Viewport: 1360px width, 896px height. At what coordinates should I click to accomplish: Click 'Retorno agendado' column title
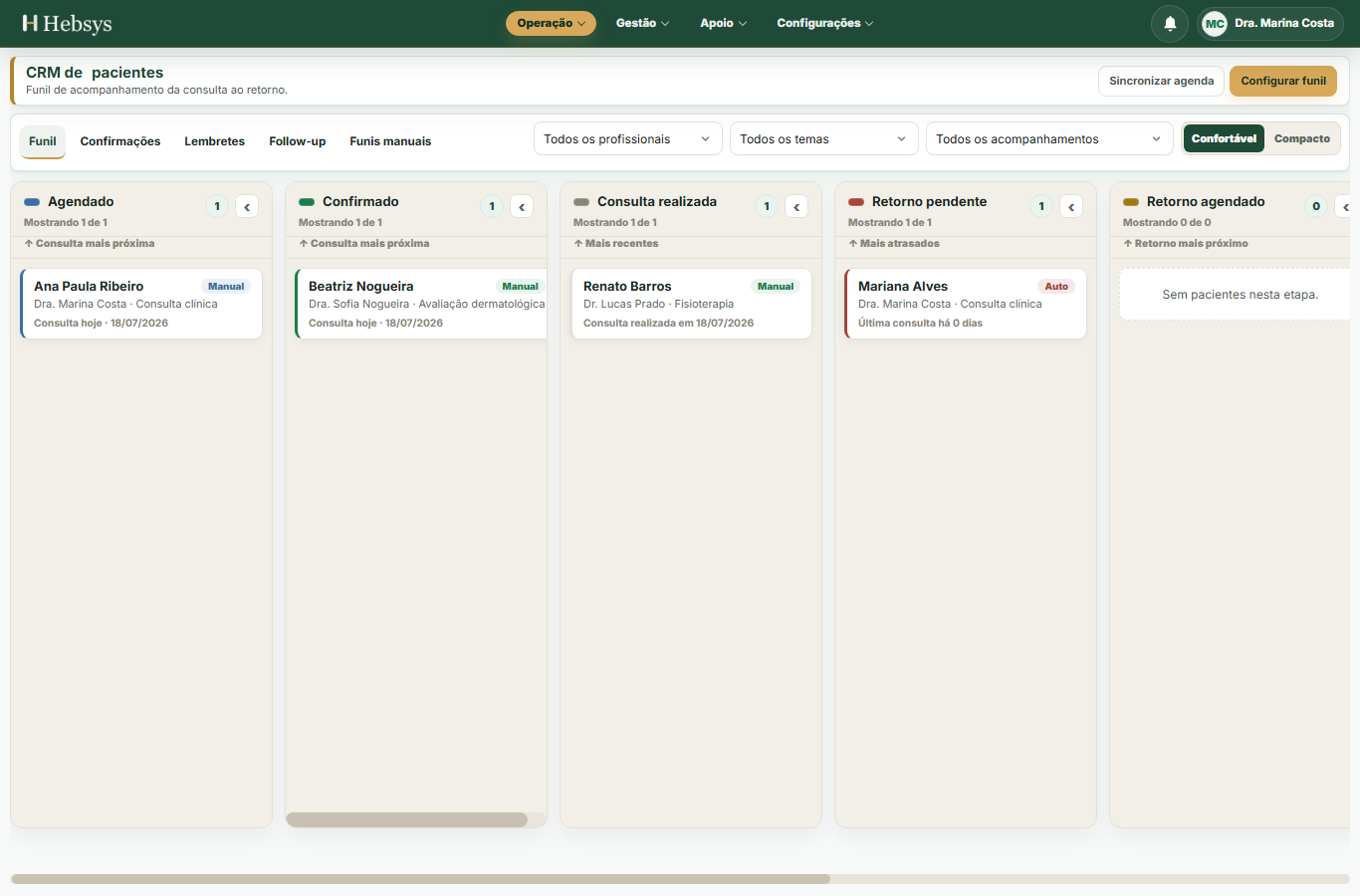coord(1206,202)
